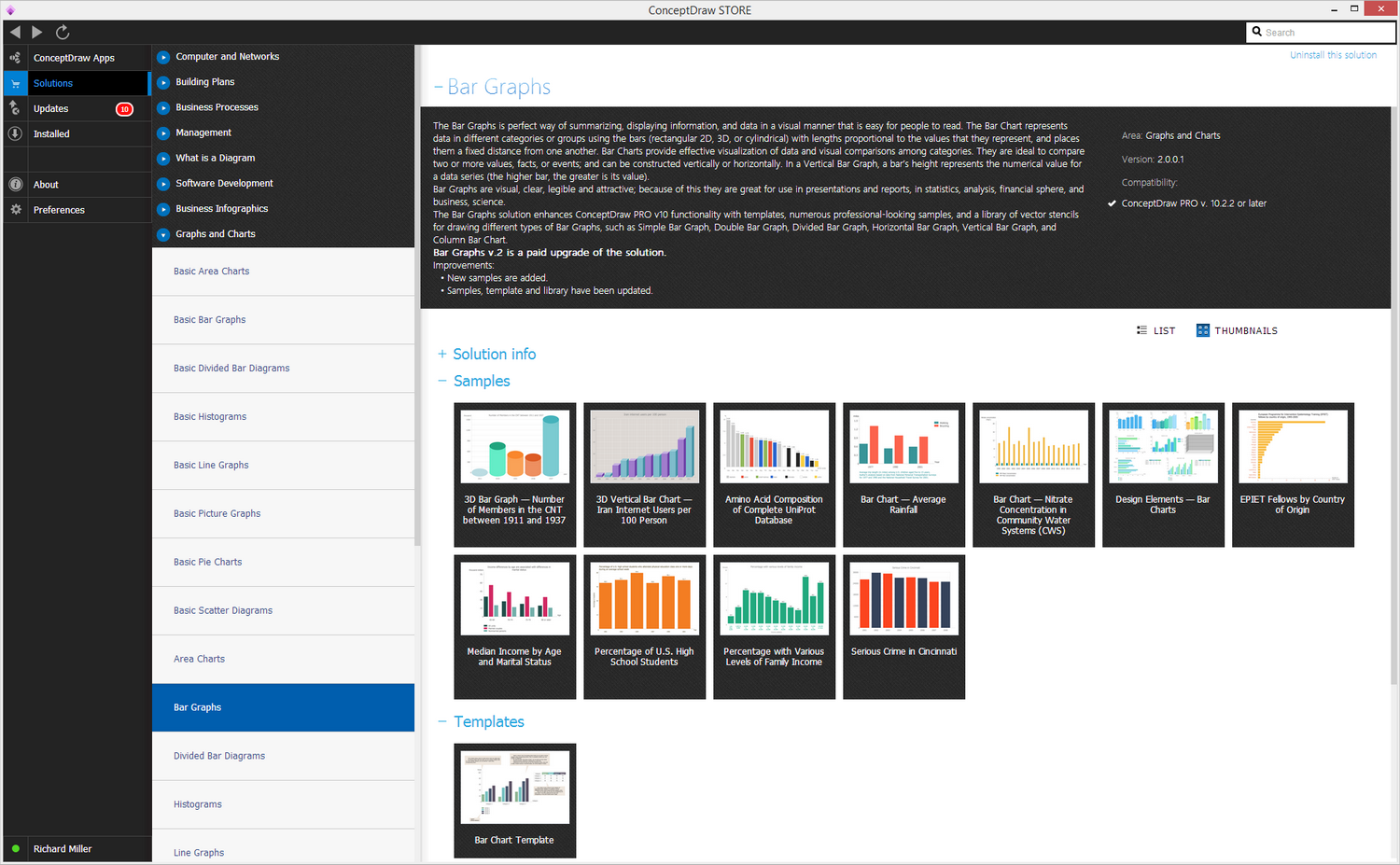1400x865 pixels.
Task: Click the Richard Miller account name
Action: pos(63,849)
